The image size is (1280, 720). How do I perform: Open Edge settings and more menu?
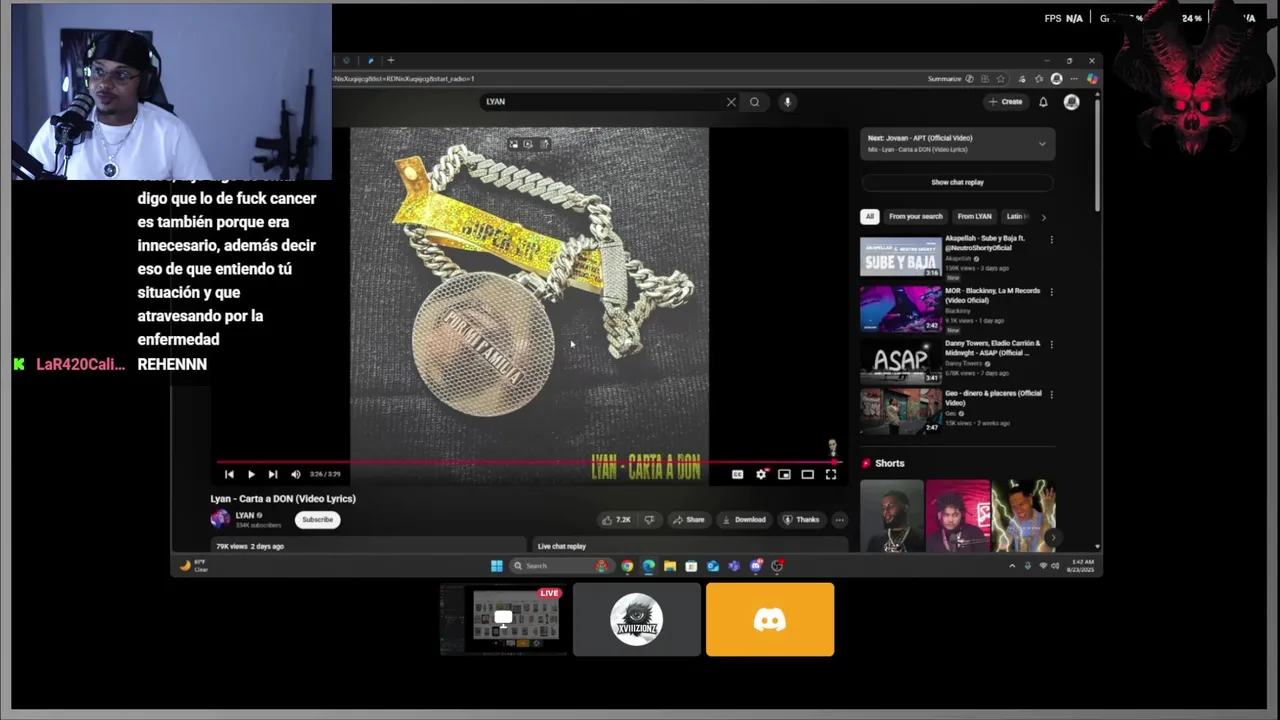coord(1075,79)
